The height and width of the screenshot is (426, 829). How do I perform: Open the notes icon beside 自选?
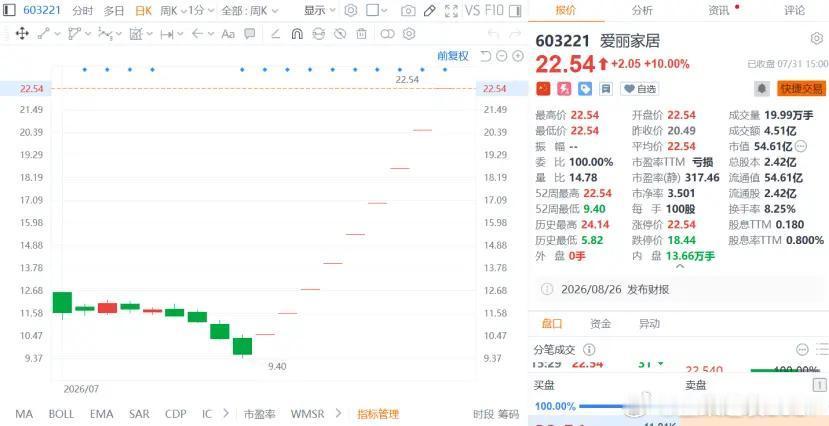click(x=606, y=89)
